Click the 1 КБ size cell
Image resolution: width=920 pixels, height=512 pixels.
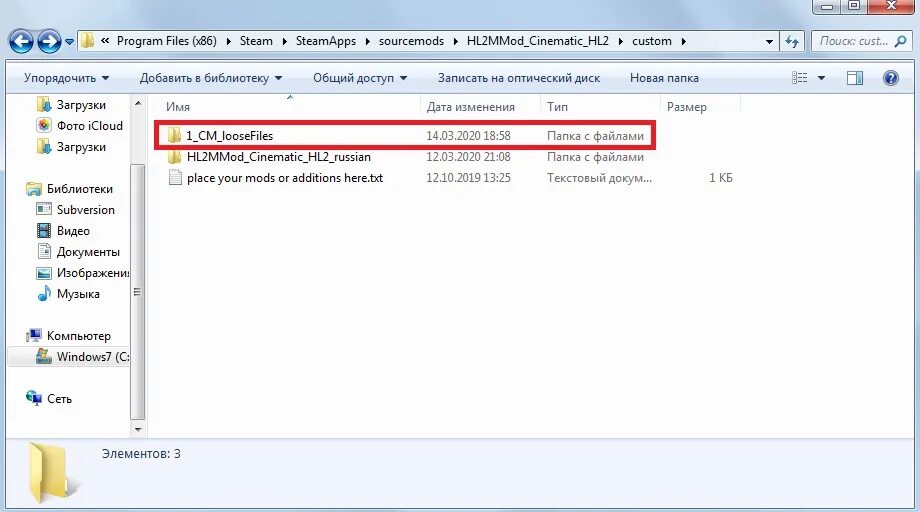pyautogui.click(x=721, y=178)
